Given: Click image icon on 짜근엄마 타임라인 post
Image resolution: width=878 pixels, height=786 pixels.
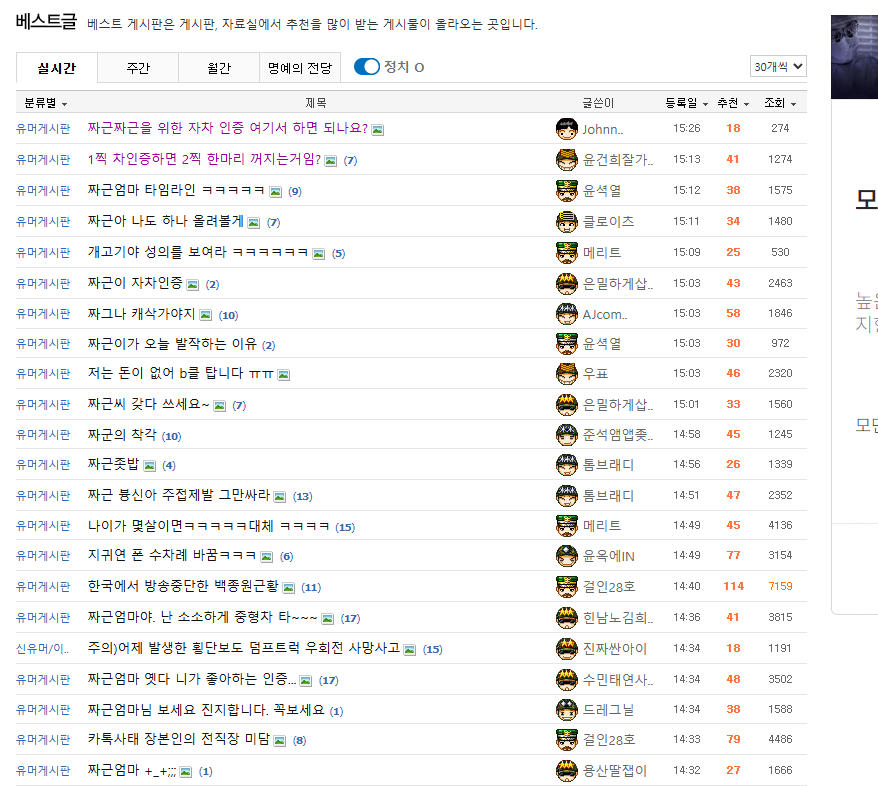Looking at the screenshot, I should pos(275,192).
